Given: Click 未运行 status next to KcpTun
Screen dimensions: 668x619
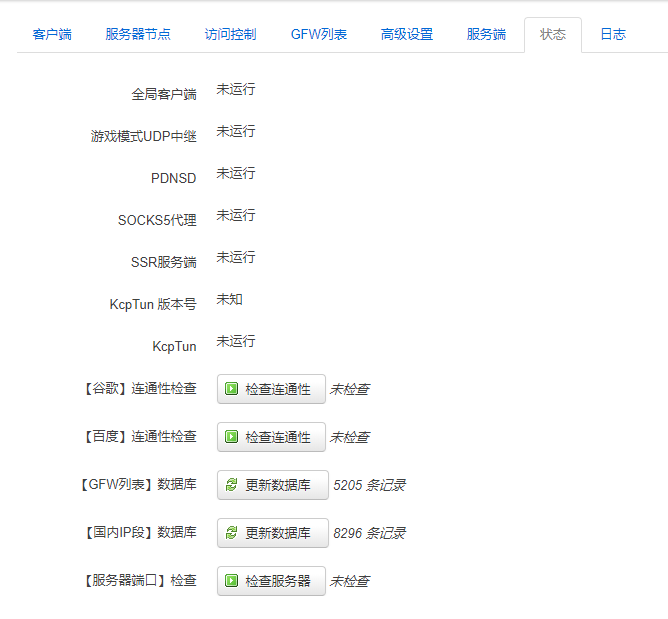Looking at the screenshot, I should point(236,341).
